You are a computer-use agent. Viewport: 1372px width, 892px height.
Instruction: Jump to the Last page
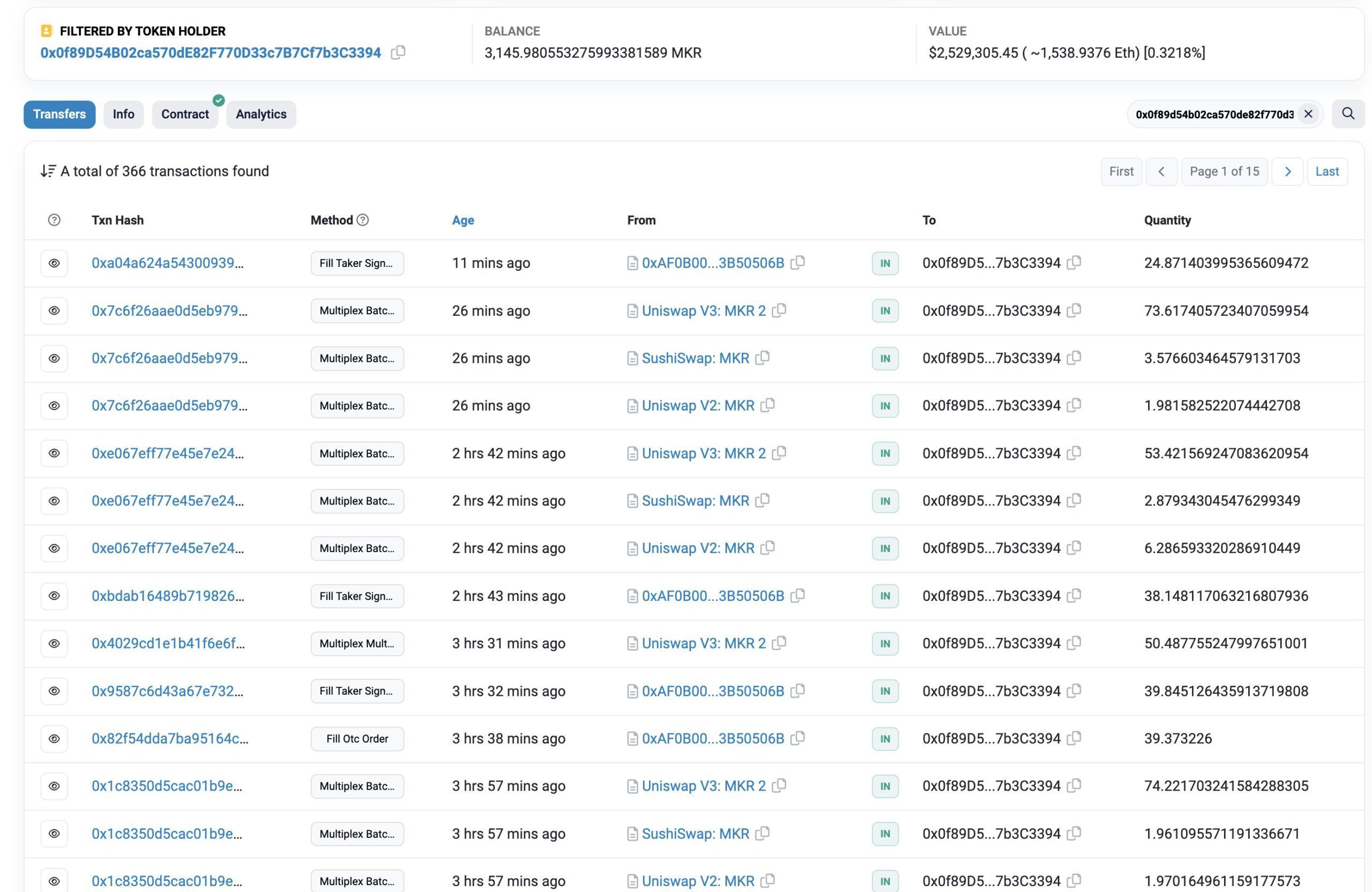pyautogui.click(x=1326, y=172)
